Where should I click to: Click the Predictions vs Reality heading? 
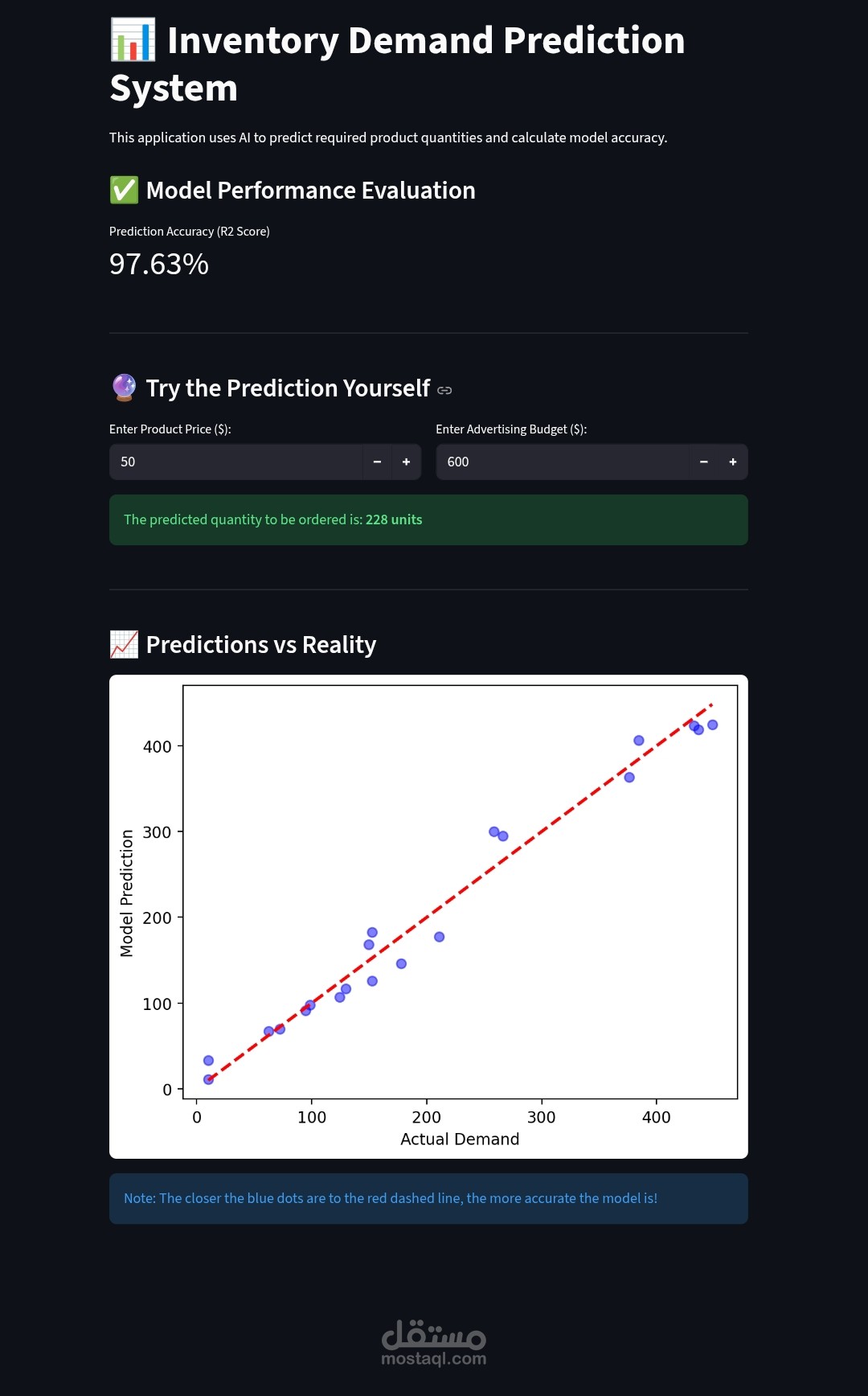pos(261,645)
